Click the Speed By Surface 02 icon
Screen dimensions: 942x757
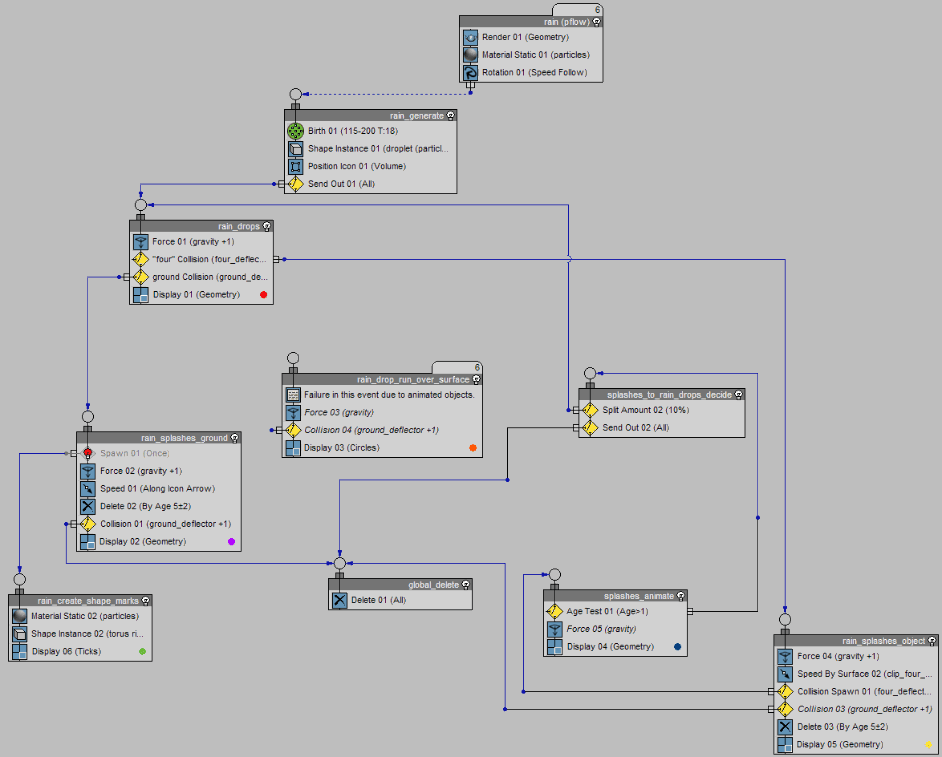coord(785,674)
